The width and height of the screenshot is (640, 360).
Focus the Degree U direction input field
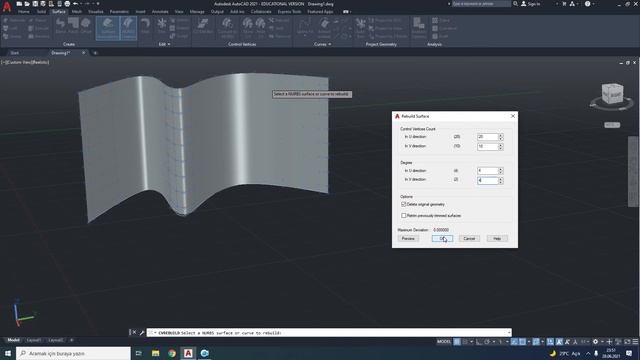[488, 171]
